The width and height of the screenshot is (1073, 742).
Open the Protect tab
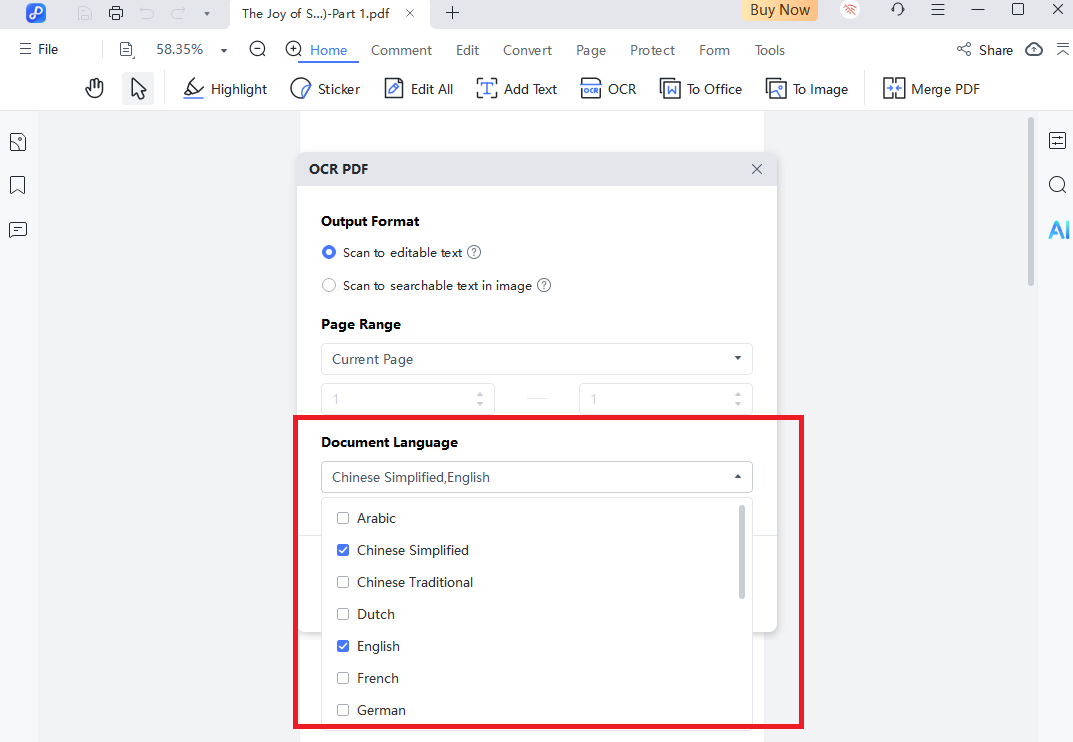coord(652,50)
